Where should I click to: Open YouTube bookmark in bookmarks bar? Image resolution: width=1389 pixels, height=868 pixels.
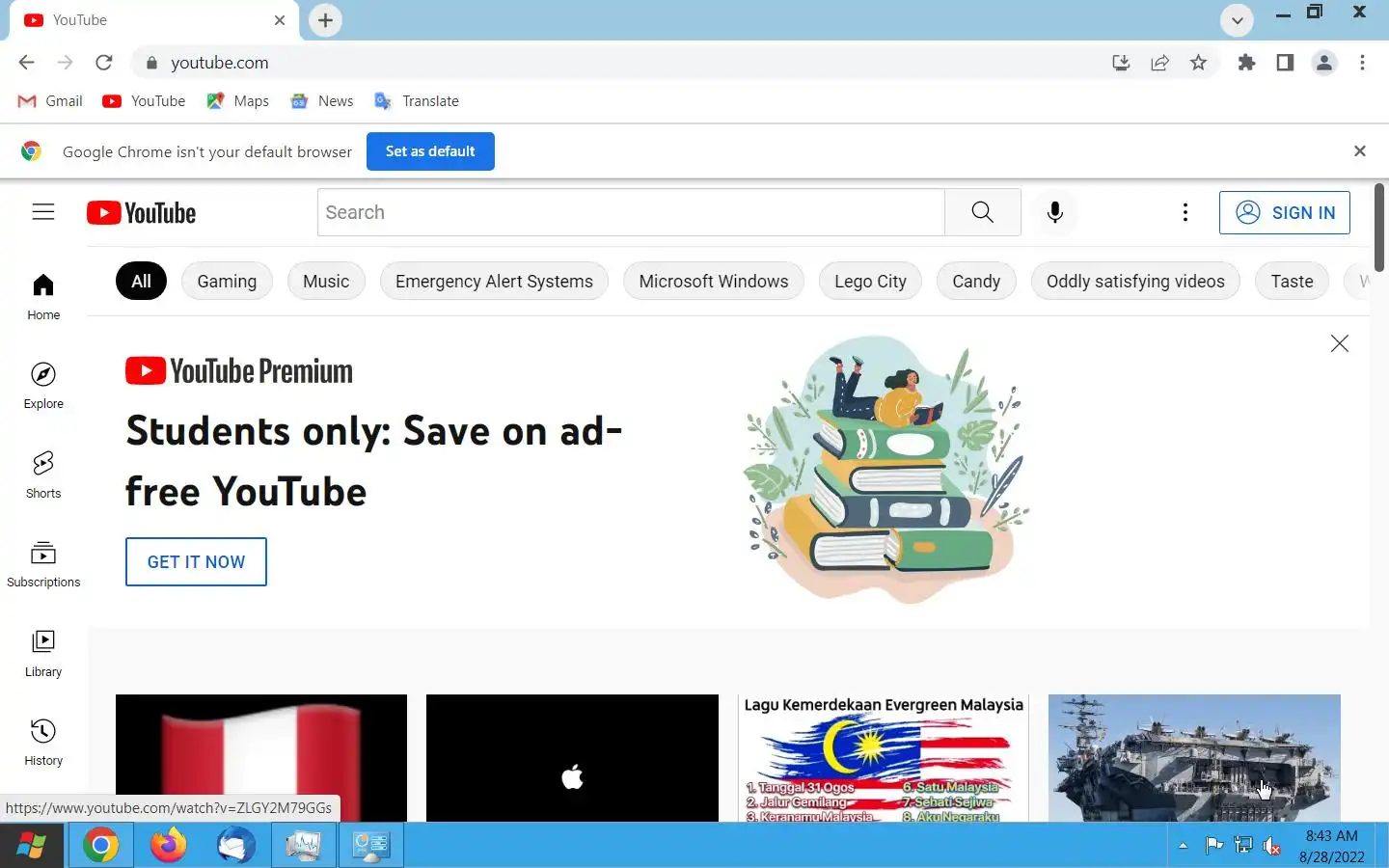[x=144, y=101]
